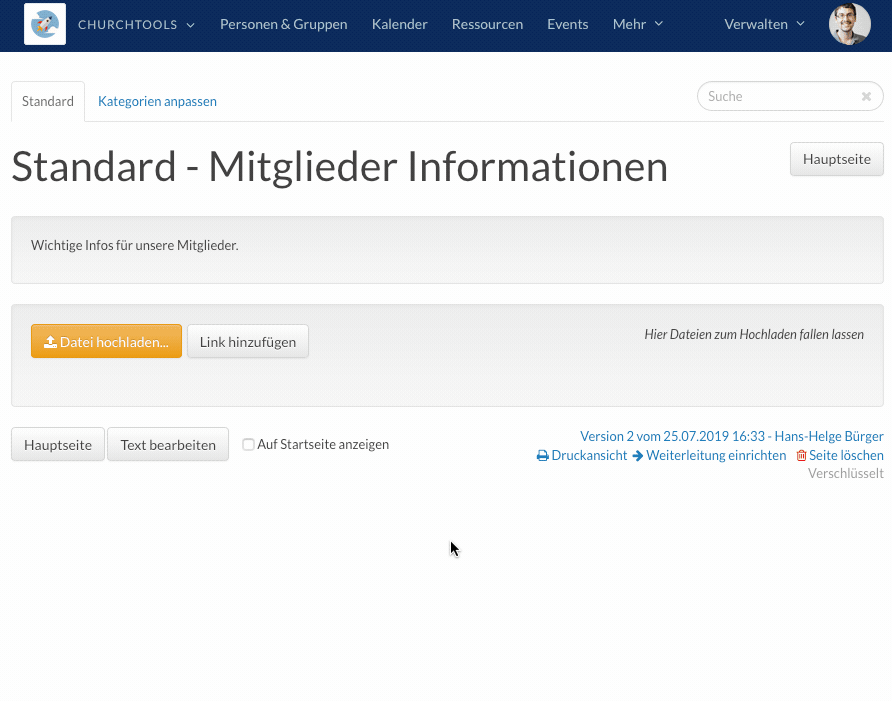Click Link hinzufügen

point(247,341)
